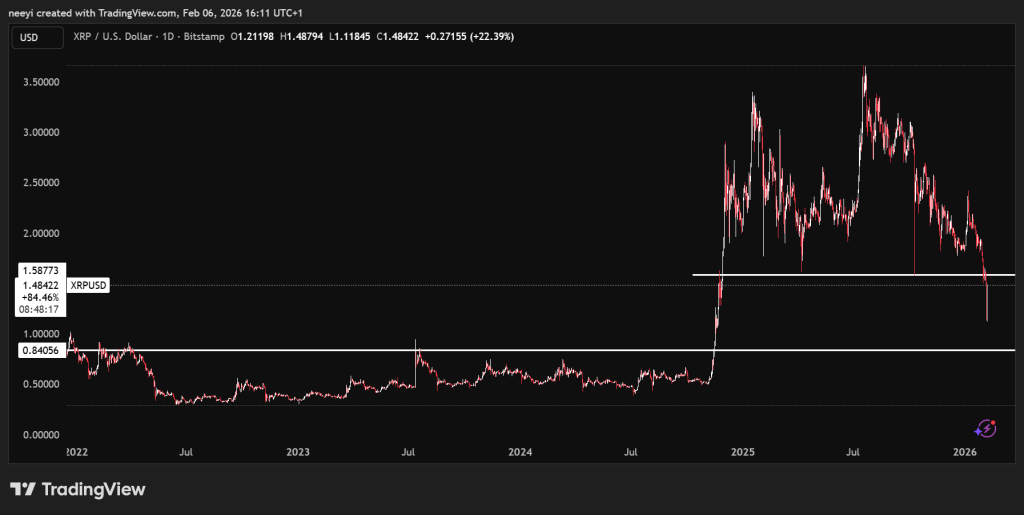Click the 2022 label on time axis
The width and height of the screenshot is (1024, 515).
75,453
